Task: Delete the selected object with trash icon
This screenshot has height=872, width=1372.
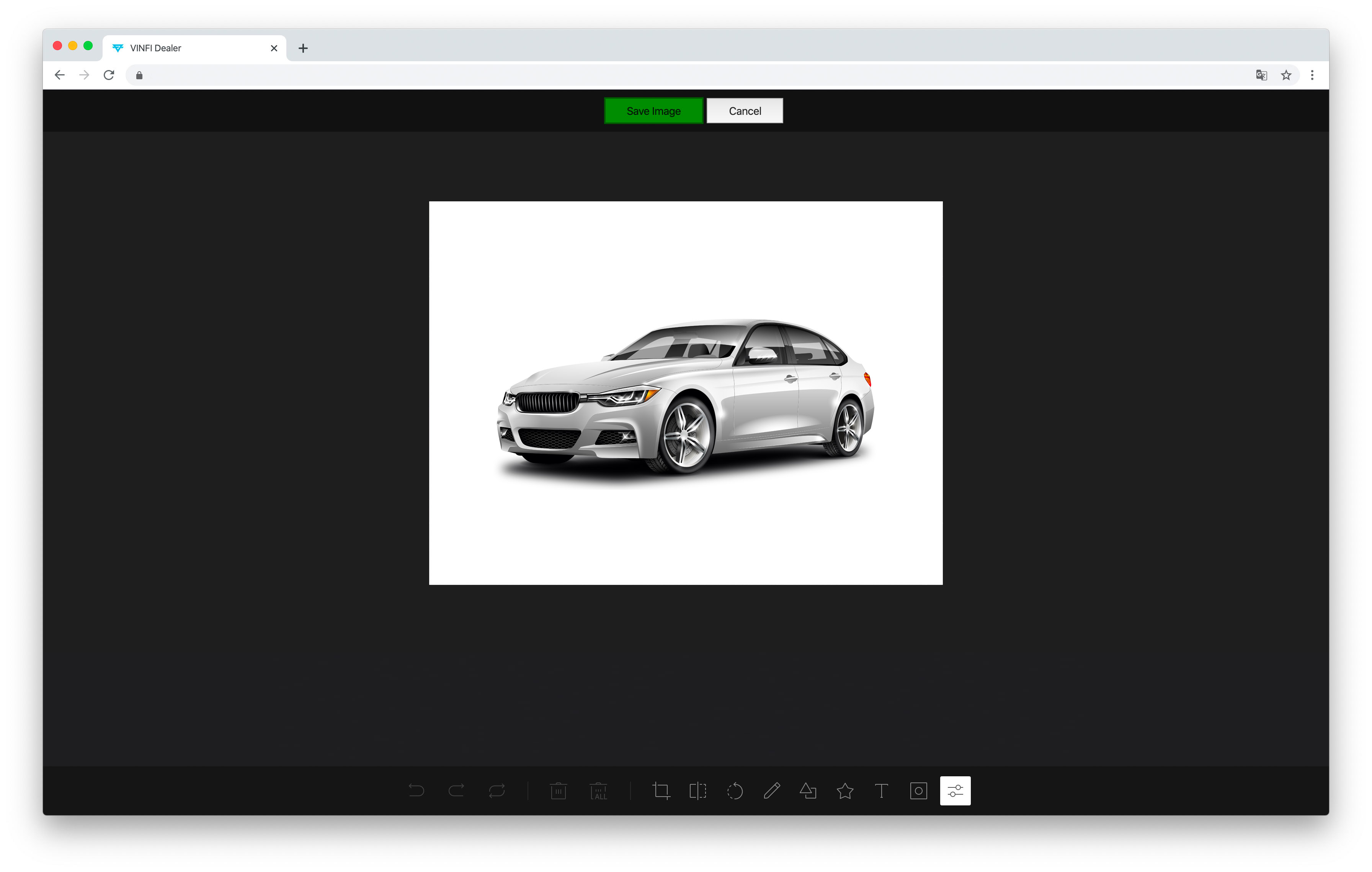Action: [559, 790]
